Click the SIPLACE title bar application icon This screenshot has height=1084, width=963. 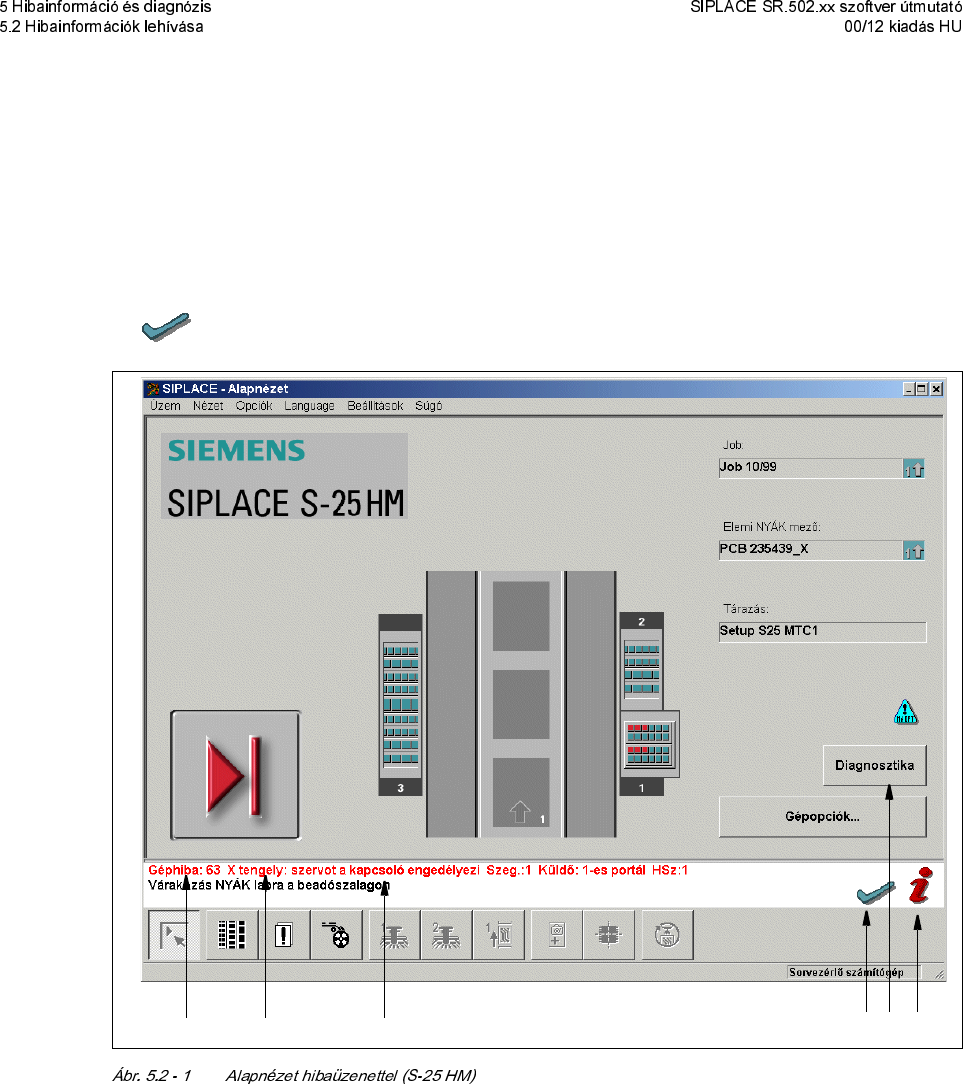coord(153,389)
